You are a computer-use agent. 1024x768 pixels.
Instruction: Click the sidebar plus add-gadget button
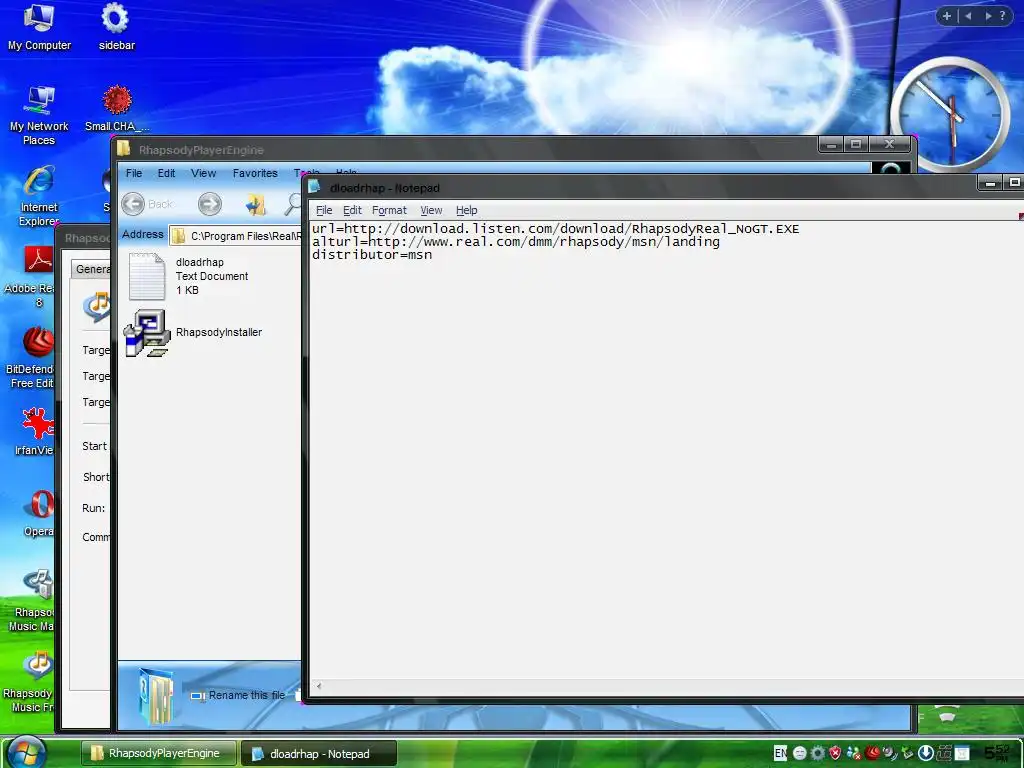[947, 16]
